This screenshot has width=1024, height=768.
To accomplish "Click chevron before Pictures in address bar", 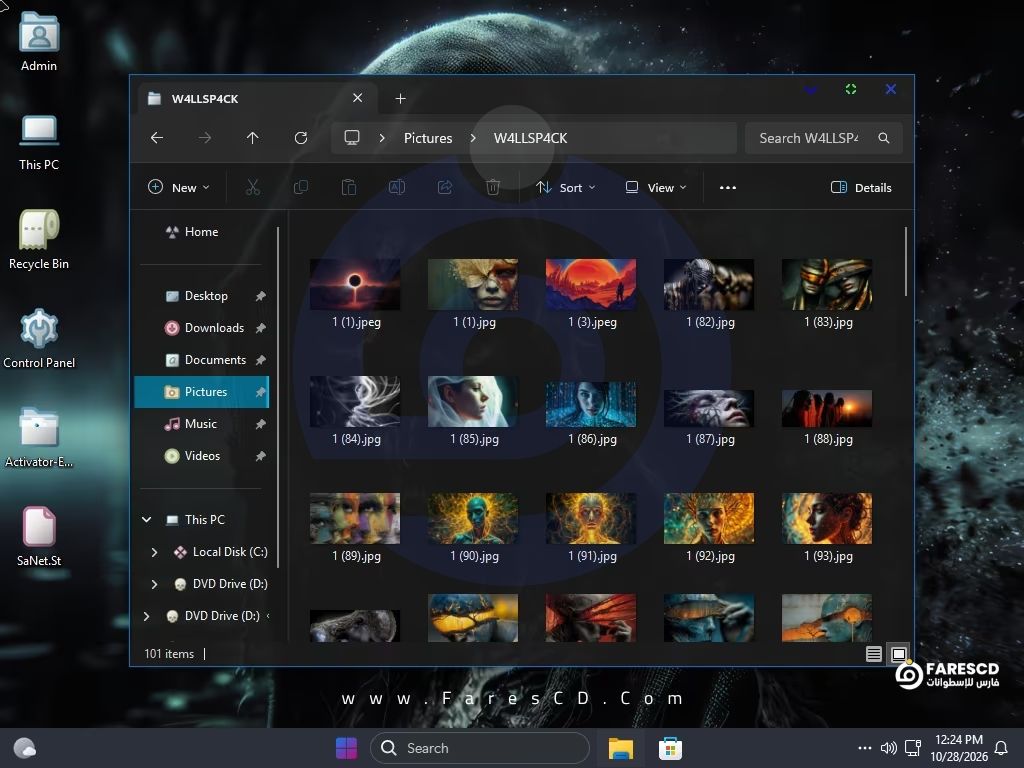I will [x=382, y=138].
